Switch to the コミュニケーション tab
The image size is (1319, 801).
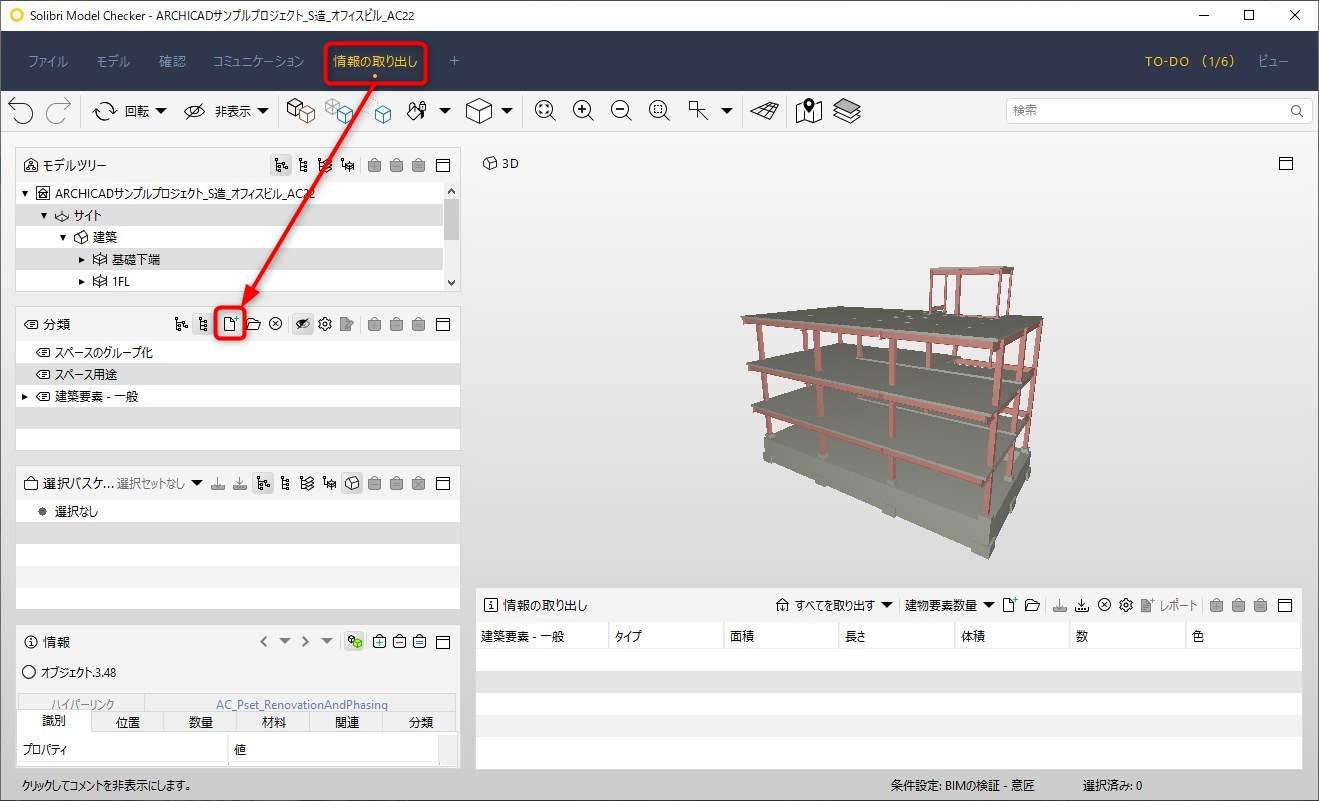coord(258,61)
